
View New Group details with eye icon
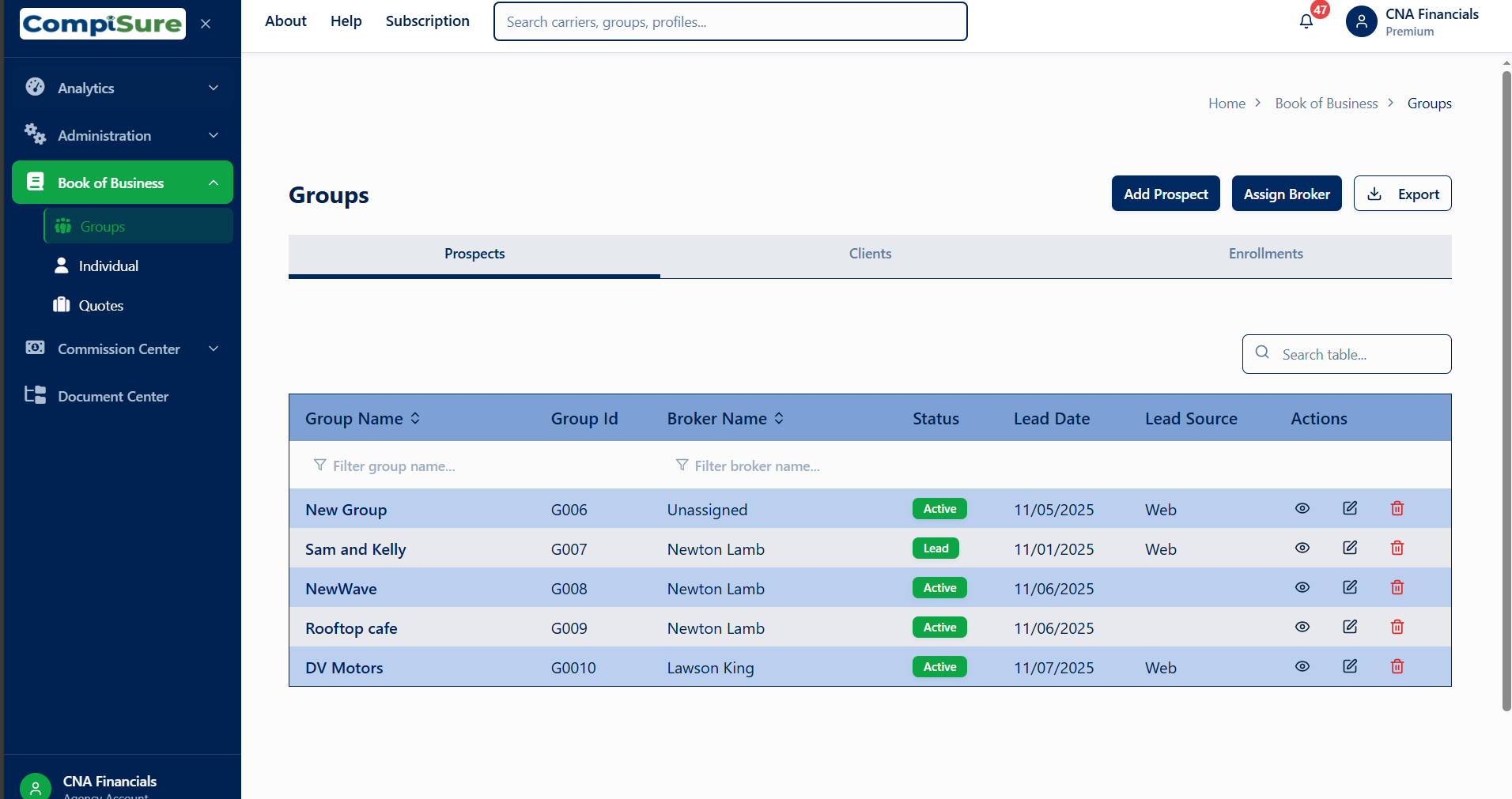pyautogui.click(x=1302, y=508)
